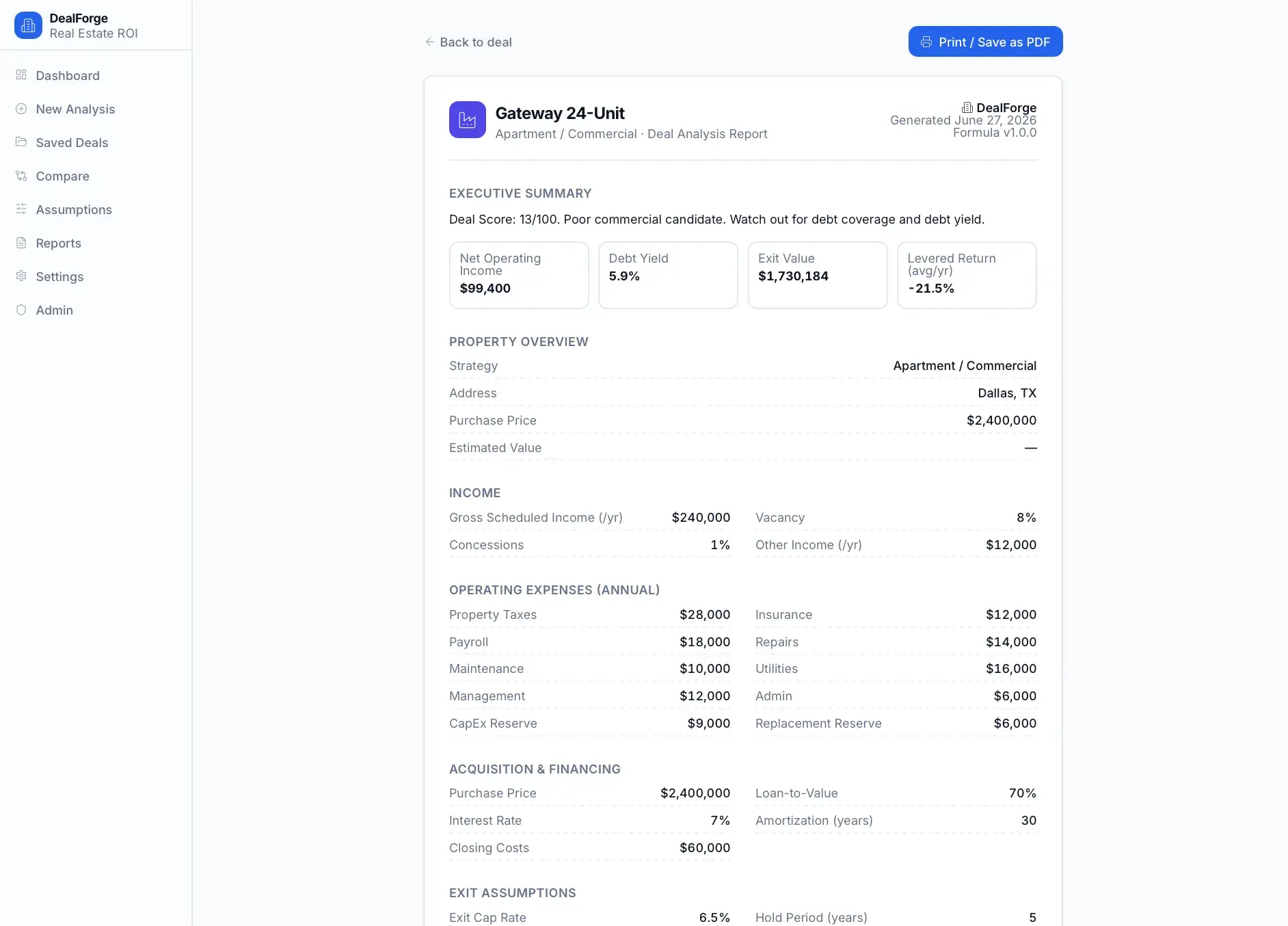This screenshot has height=926, width=1288.
Task: Click the Generated June 27, 2026 text
Action: coord(963,120)
